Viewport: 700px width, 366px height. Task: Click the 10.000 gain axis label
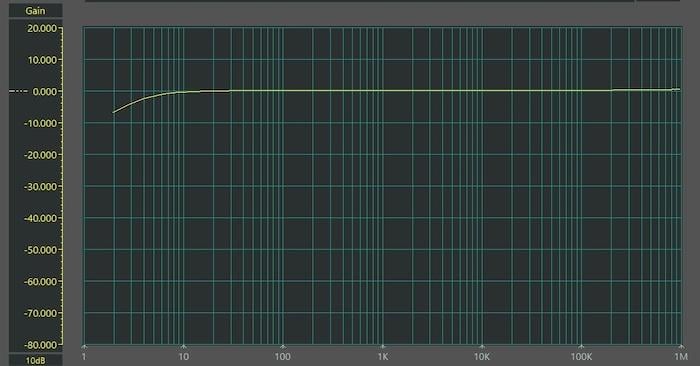point(42,60)
